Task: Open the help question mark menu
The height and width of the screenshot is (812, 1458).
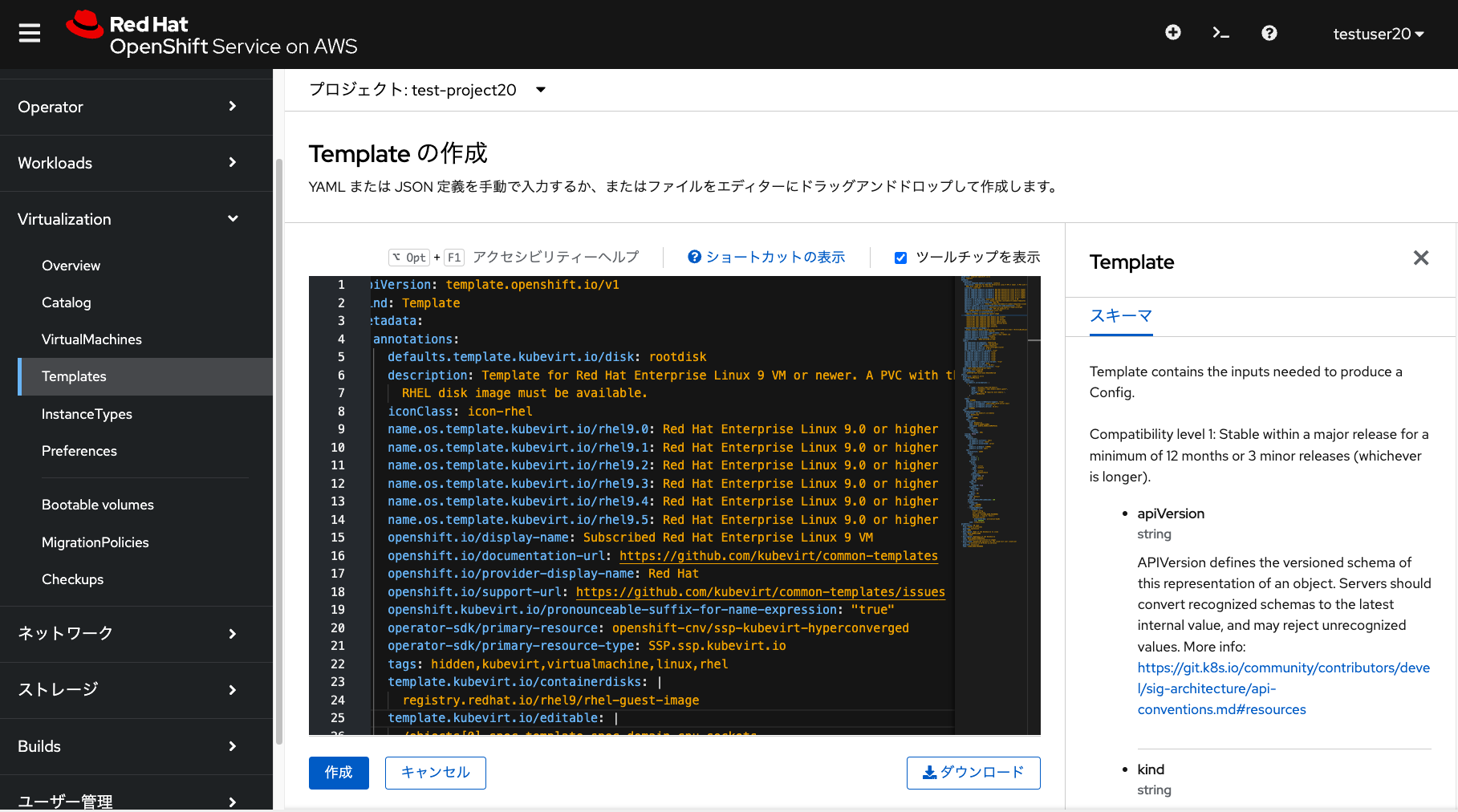Action: pyautogui.click(x=1269, y=33)
